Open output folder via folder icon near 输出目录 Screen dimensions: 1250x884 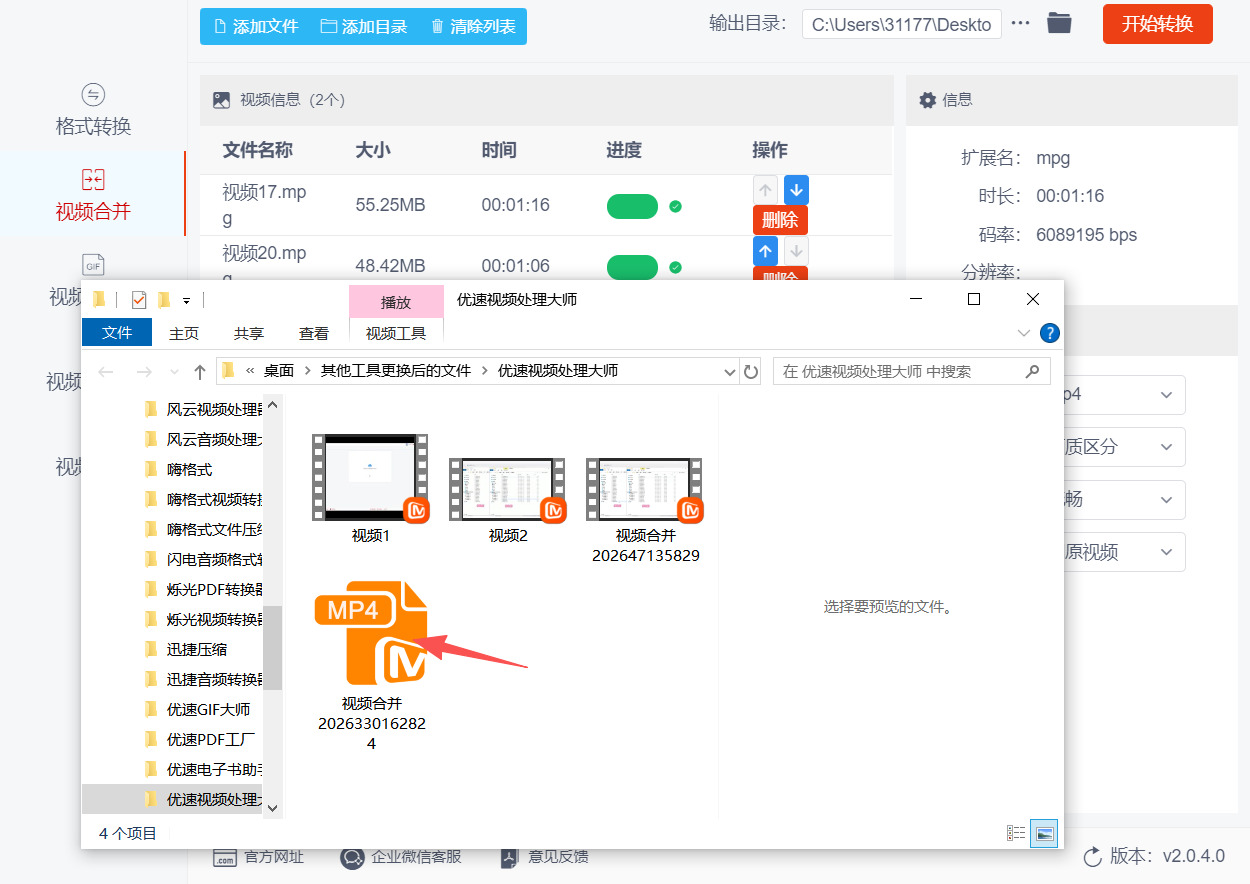point(1058,23)
